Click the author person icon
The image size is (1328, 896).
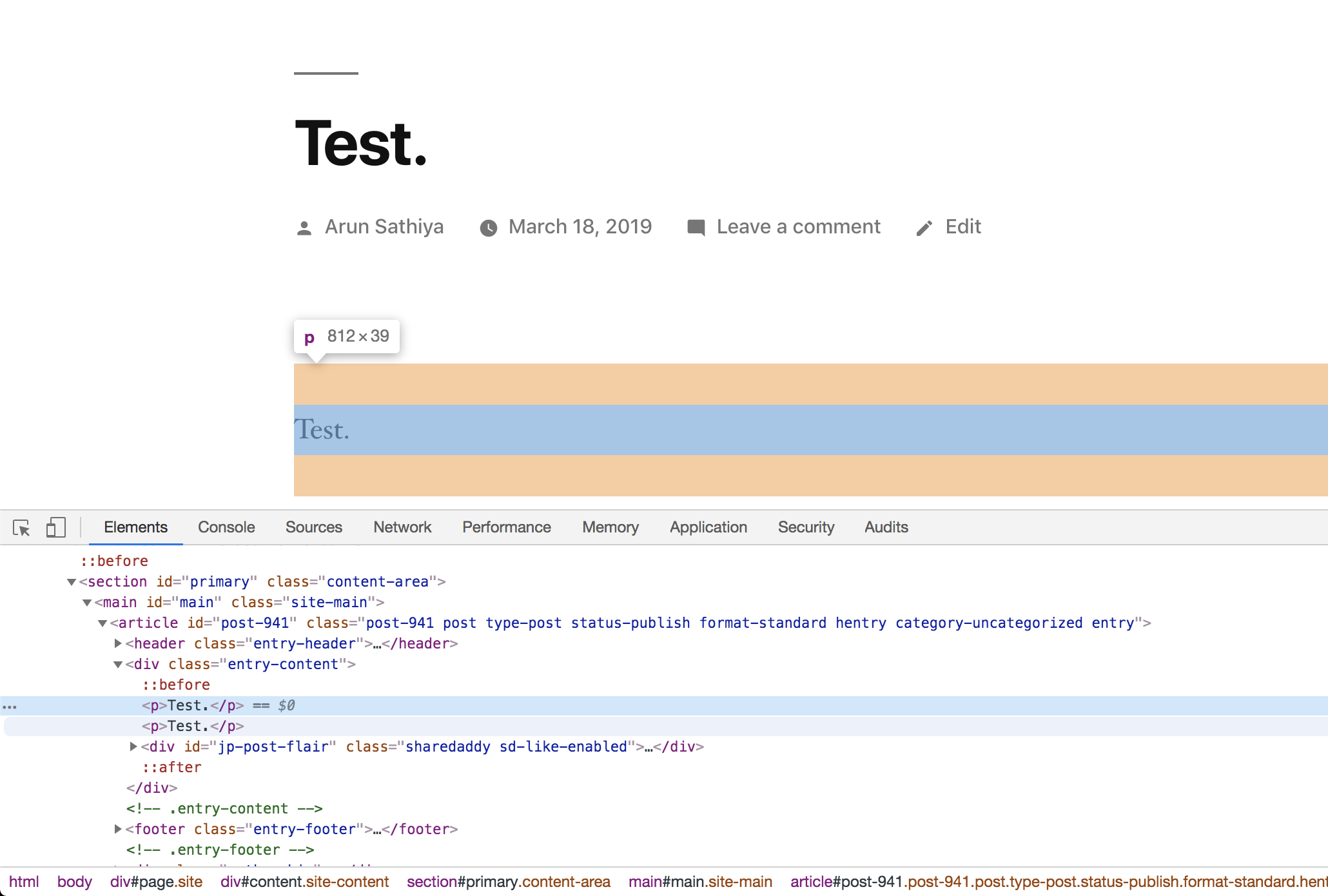point(304,228)
